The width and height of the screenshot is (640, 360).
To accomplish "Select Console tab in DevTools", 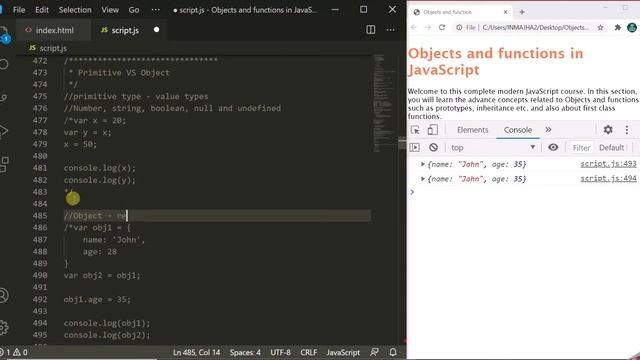I will pyautogui.click(x=518, y=130).
